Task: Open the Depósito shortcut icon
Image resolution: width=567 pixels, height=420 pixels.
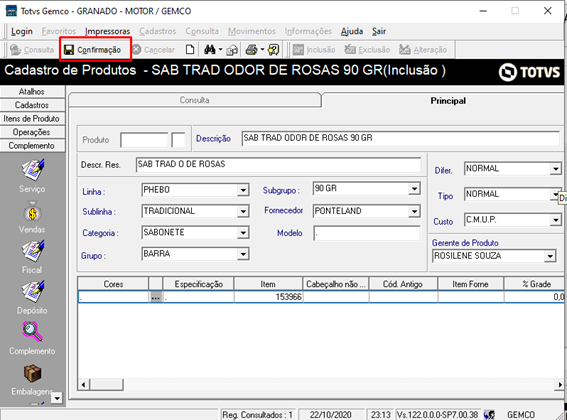Action: 33,292
